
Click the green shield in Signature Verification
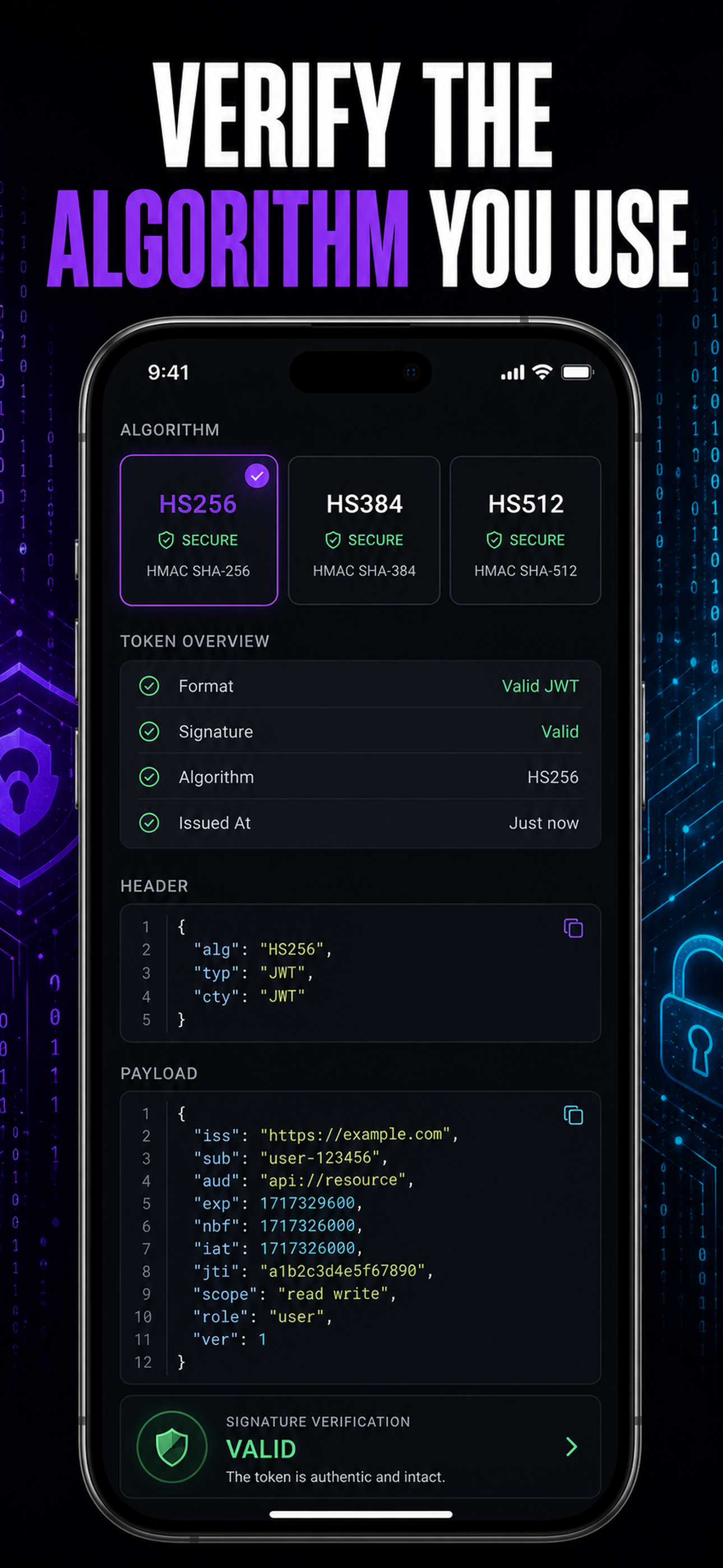[172, 1447]
